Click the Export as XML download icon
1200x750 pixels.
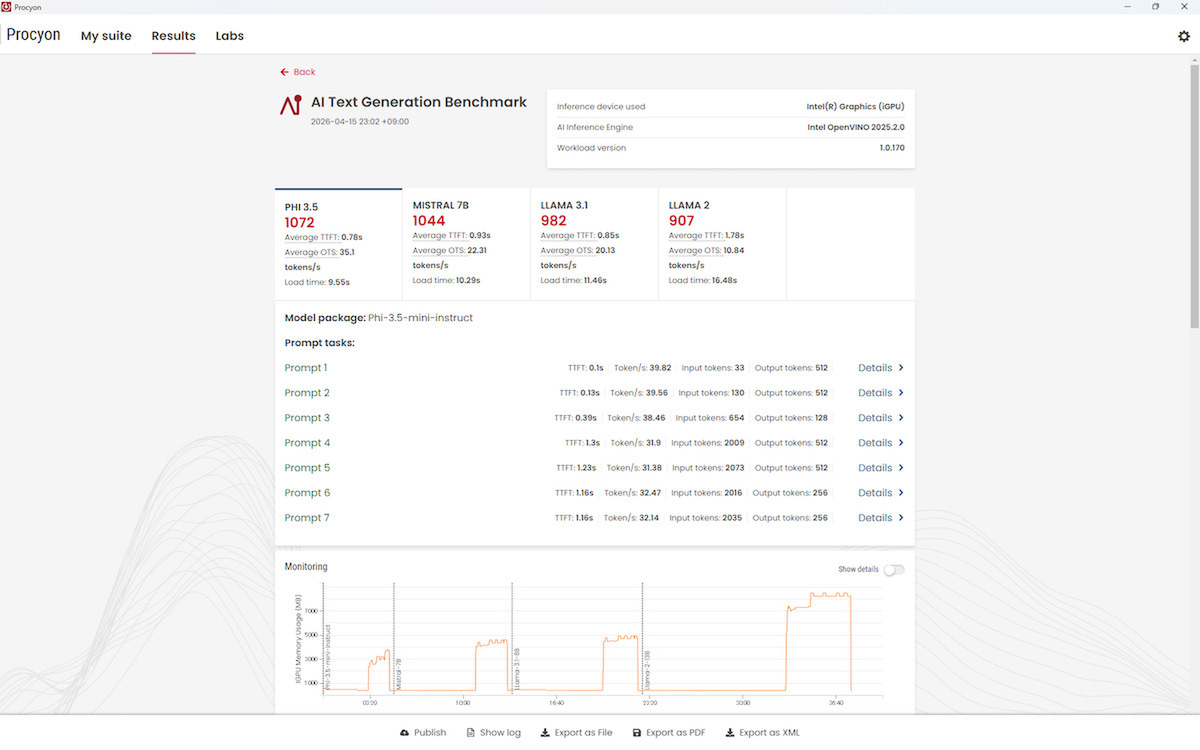730,733
